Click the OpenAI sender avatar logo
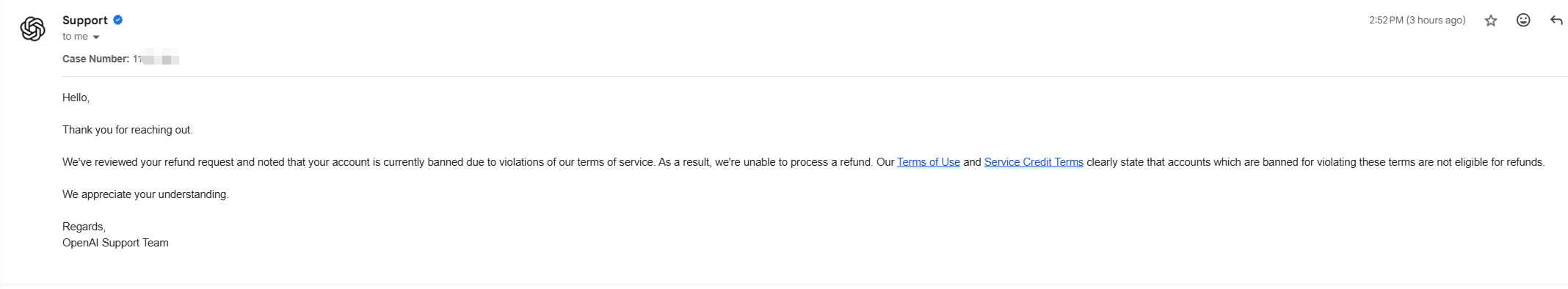The image size is (1568, 289). pyautogui.click(x=32, y=29)
